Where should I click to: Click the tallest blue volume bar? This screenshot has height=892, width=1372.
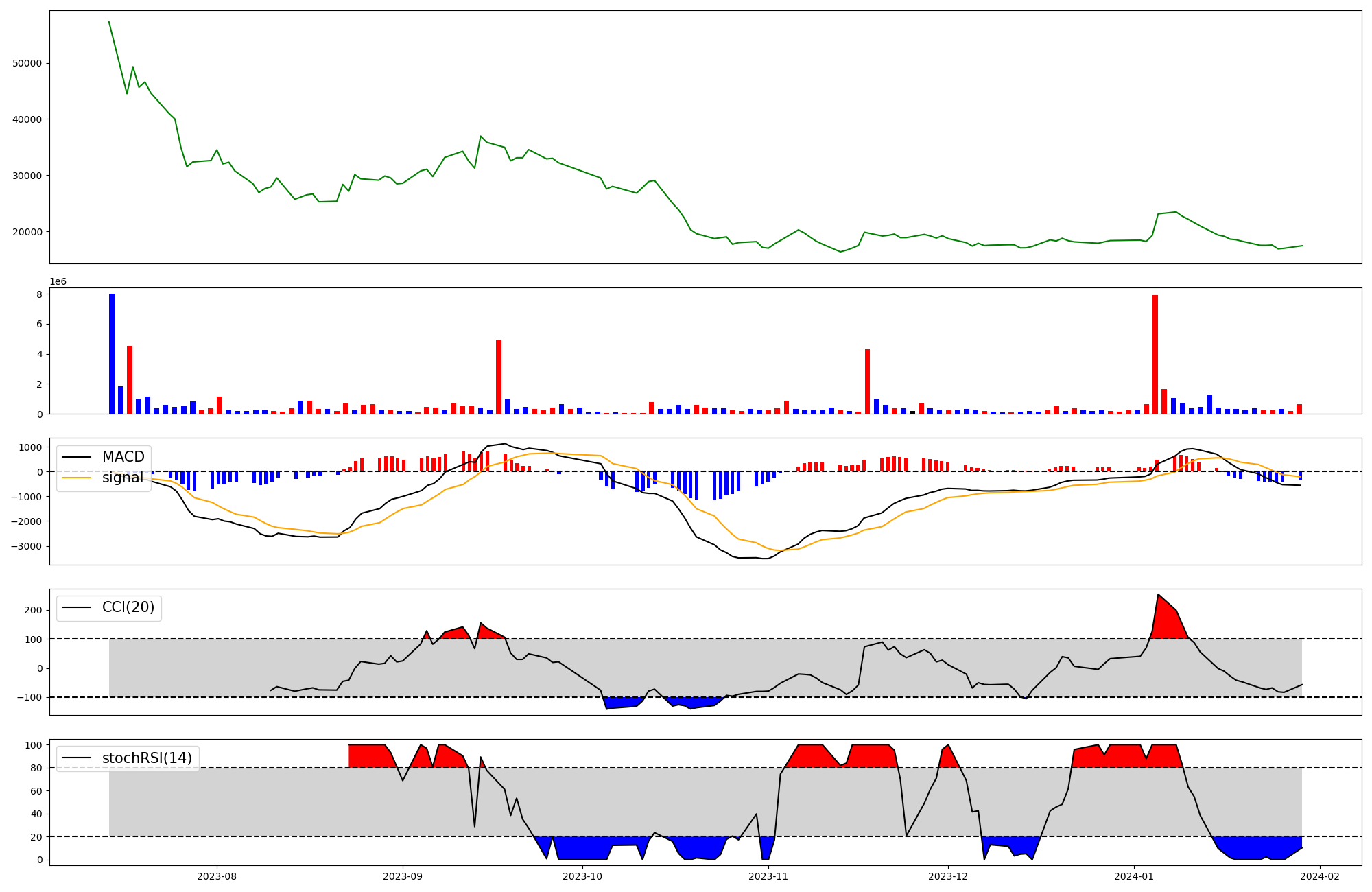(x=112, y=353)
